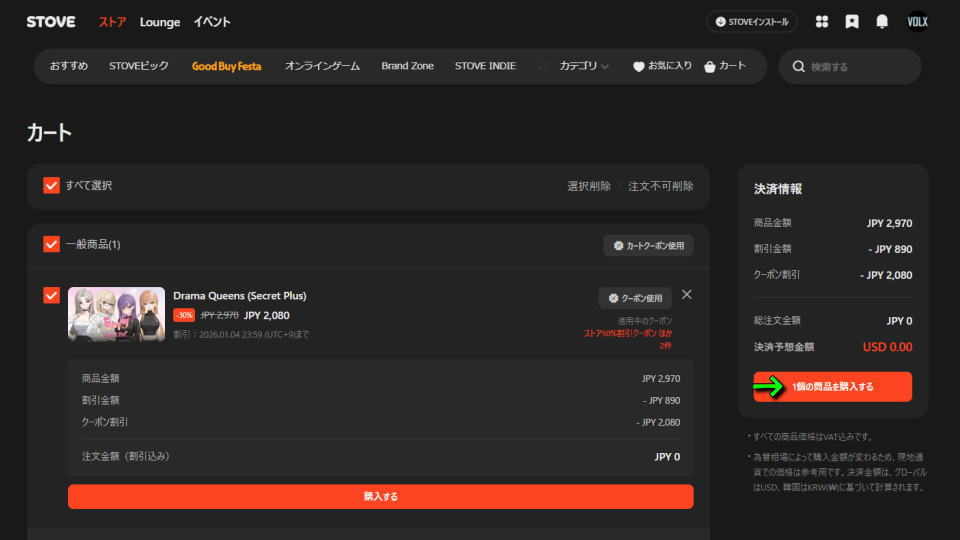The width and height of the screenshot is (960, 540).
Task: Uncheck the Drama Queens item checkbox
Action: tap(52, 295)
